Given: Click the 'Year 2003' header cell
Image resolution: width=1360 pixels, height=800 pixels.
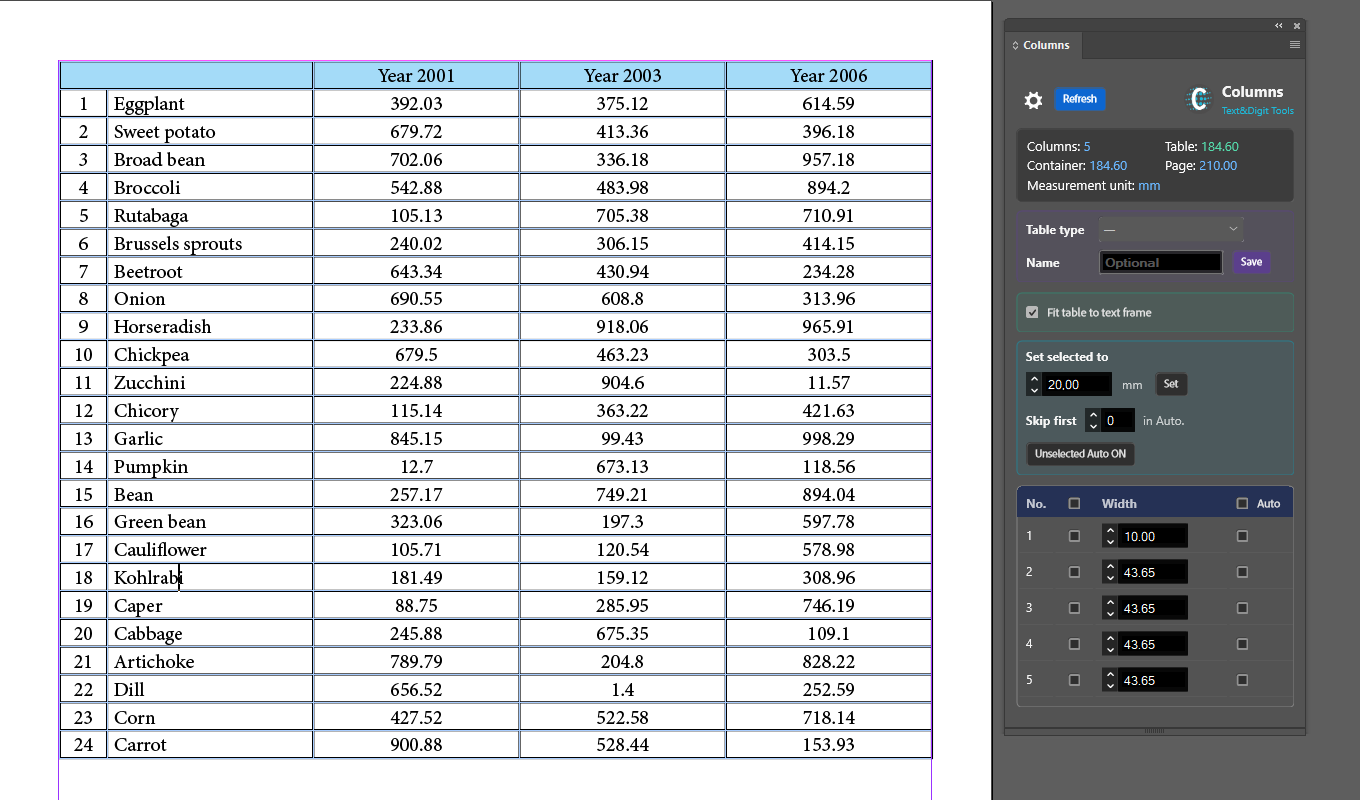Looking at the screenshot, I should pos(622,75).
